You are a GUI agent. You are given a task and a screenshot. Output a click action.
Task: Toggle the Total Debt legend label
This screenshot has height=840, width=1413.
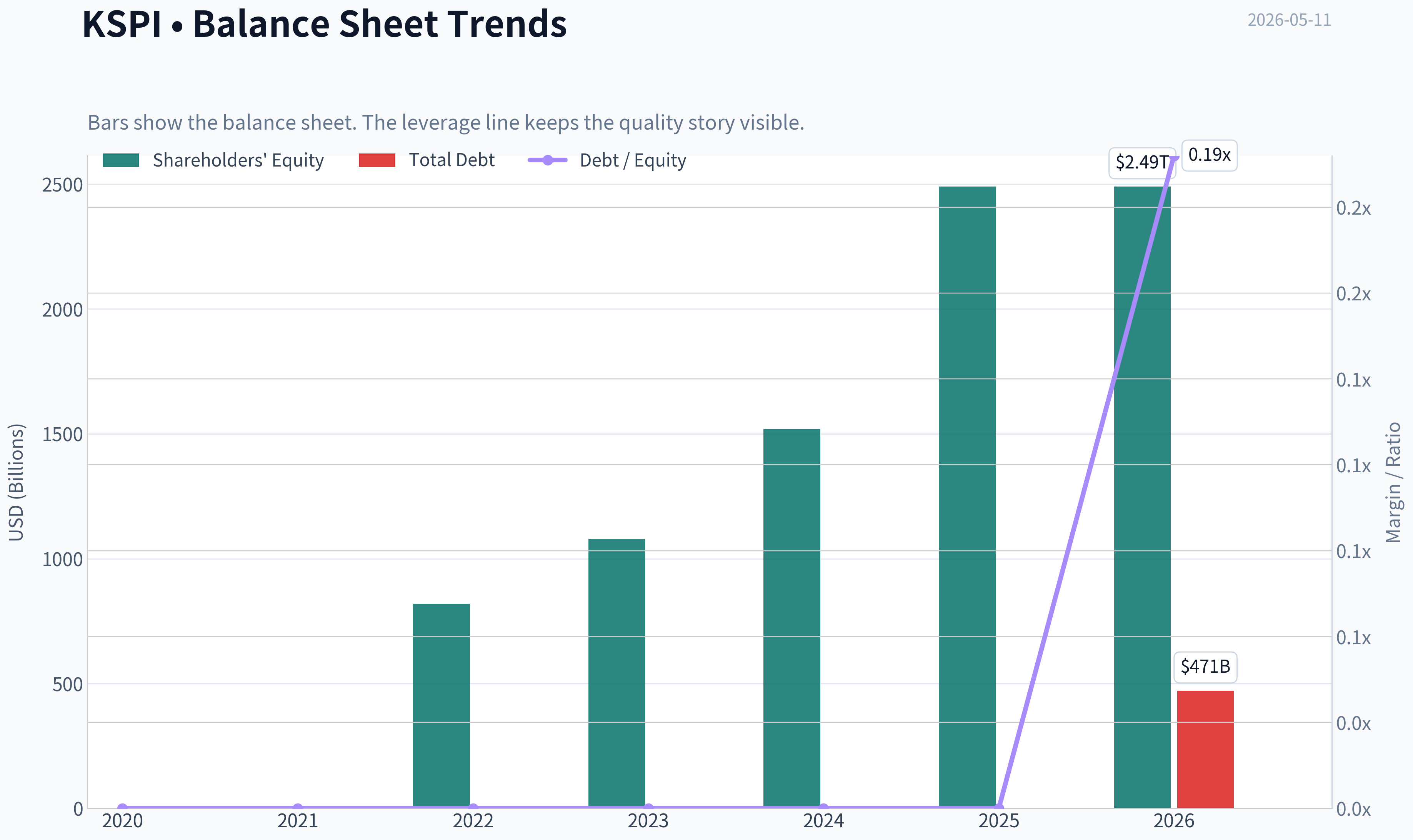pyautogui.click(x=452, y=160)
